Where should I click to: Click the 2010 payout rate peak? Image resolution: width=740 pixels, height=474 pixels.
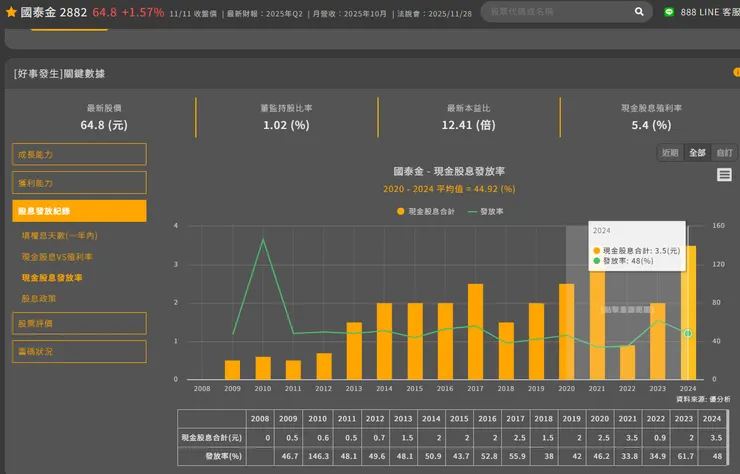coord(263,240)
